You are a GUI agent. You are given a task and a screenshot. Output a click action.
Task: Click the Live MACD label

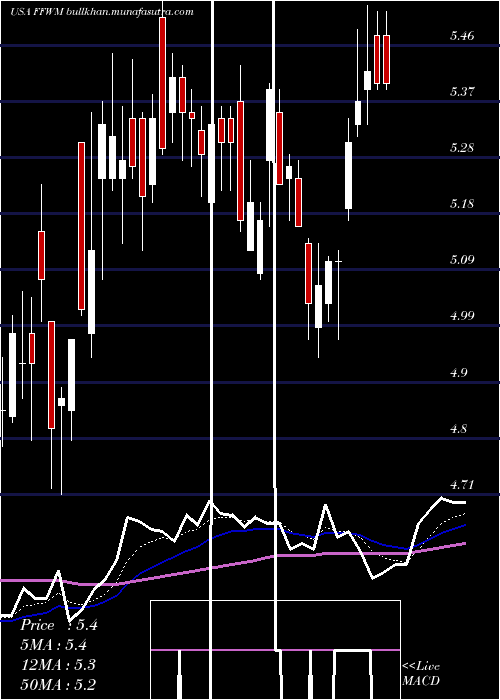[x=421, y=674]
